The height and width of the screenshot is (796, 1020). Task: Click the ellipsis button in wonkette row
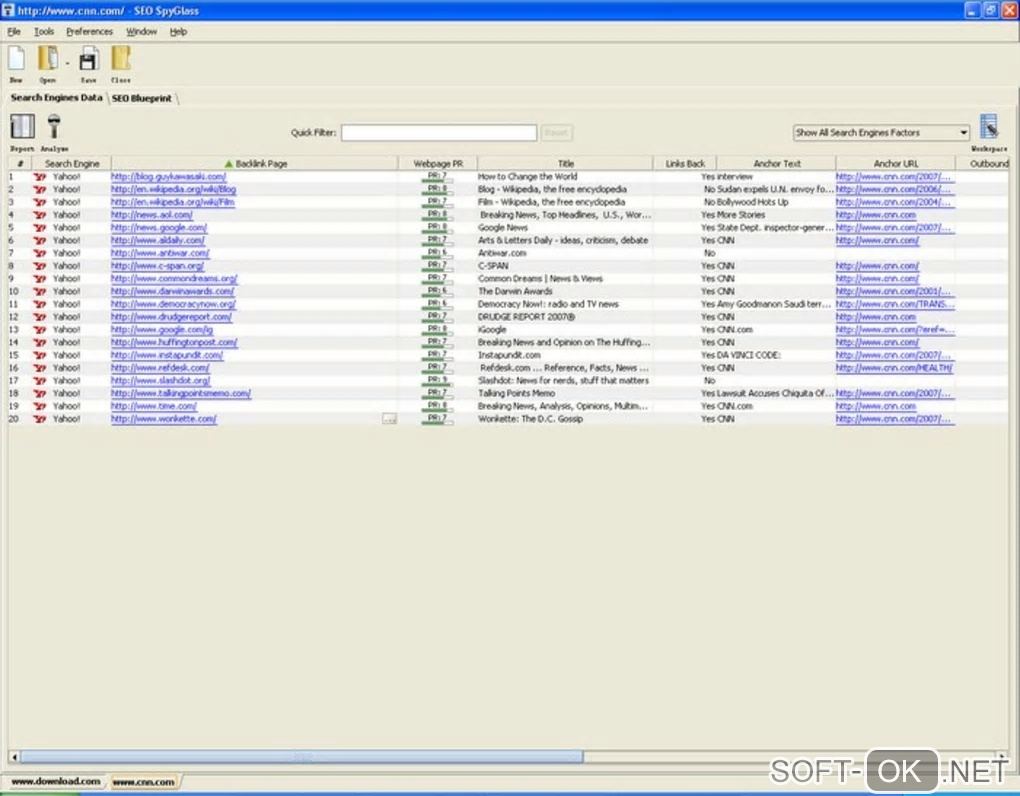pyautogui.click(x=389, y=419)
